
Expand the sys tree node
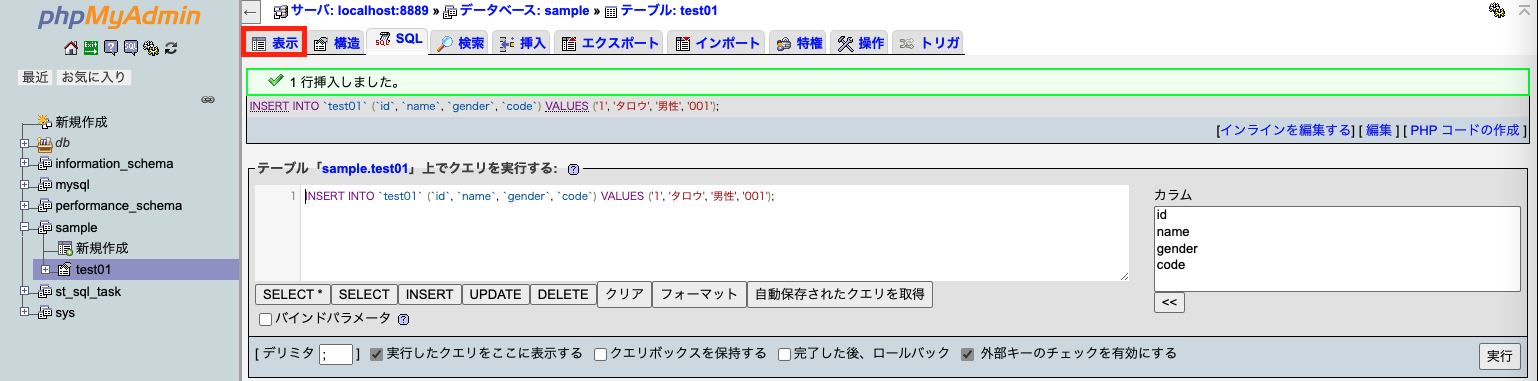(x=25, y=312)
